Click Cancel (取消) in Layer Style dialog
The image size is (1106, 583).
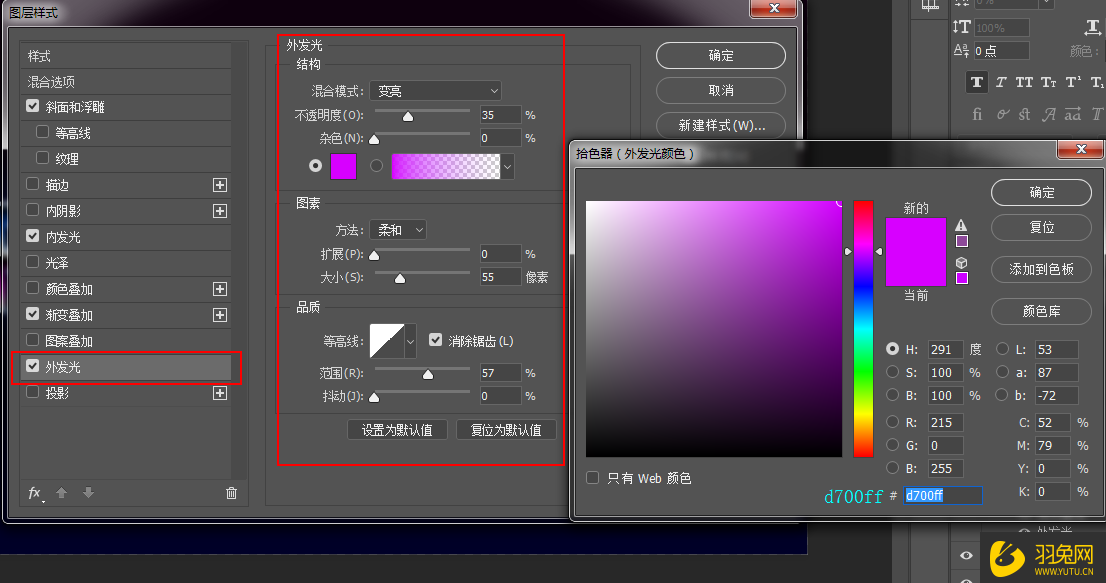tap(721, 90)
